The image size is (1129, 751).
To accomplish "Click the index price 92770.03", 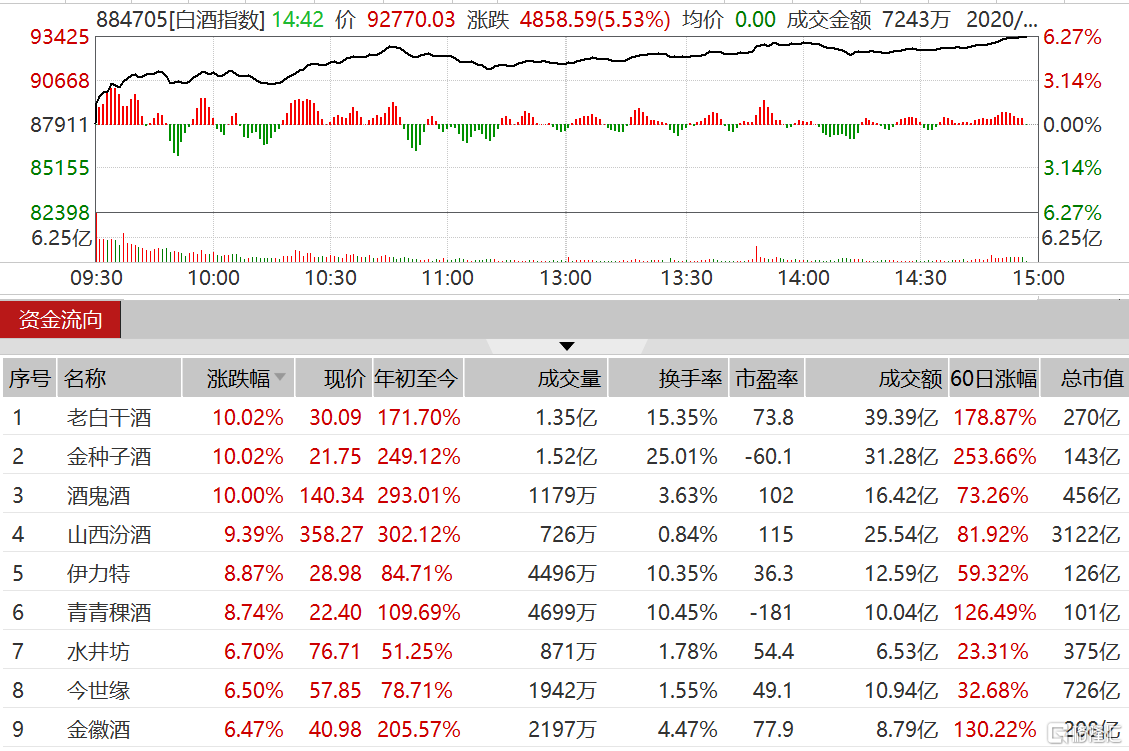I will [411, 19].
